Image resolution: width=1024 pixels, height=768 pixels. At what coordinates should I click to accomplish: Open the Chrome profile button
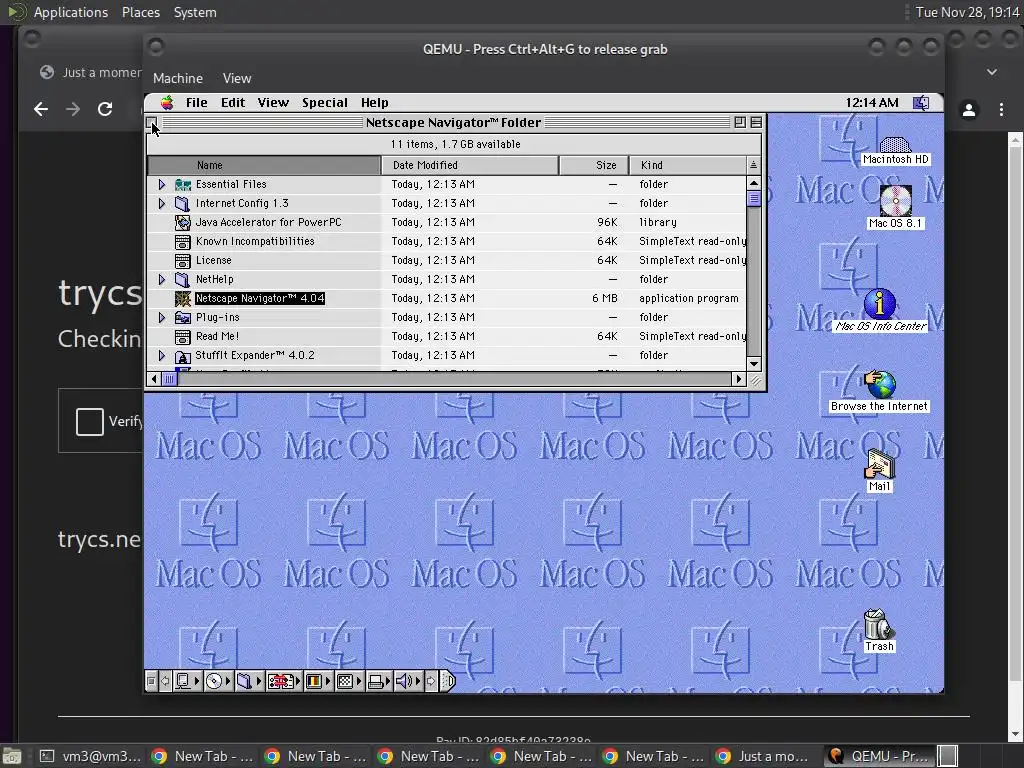pos(968,110)
